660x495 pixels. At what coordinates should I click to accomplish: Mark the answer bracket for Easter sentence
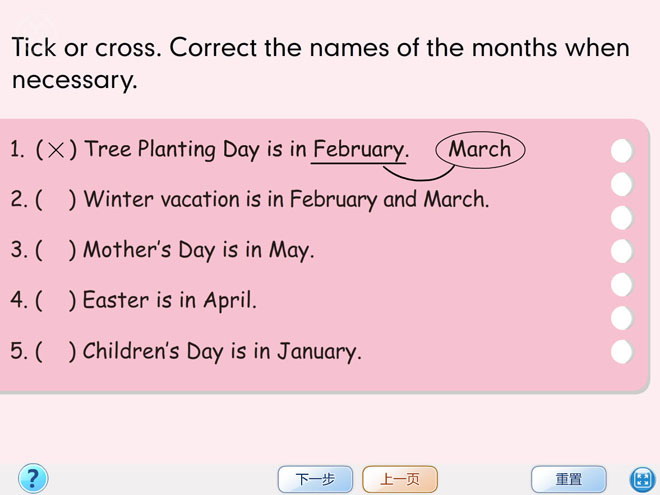coord(56,300)
